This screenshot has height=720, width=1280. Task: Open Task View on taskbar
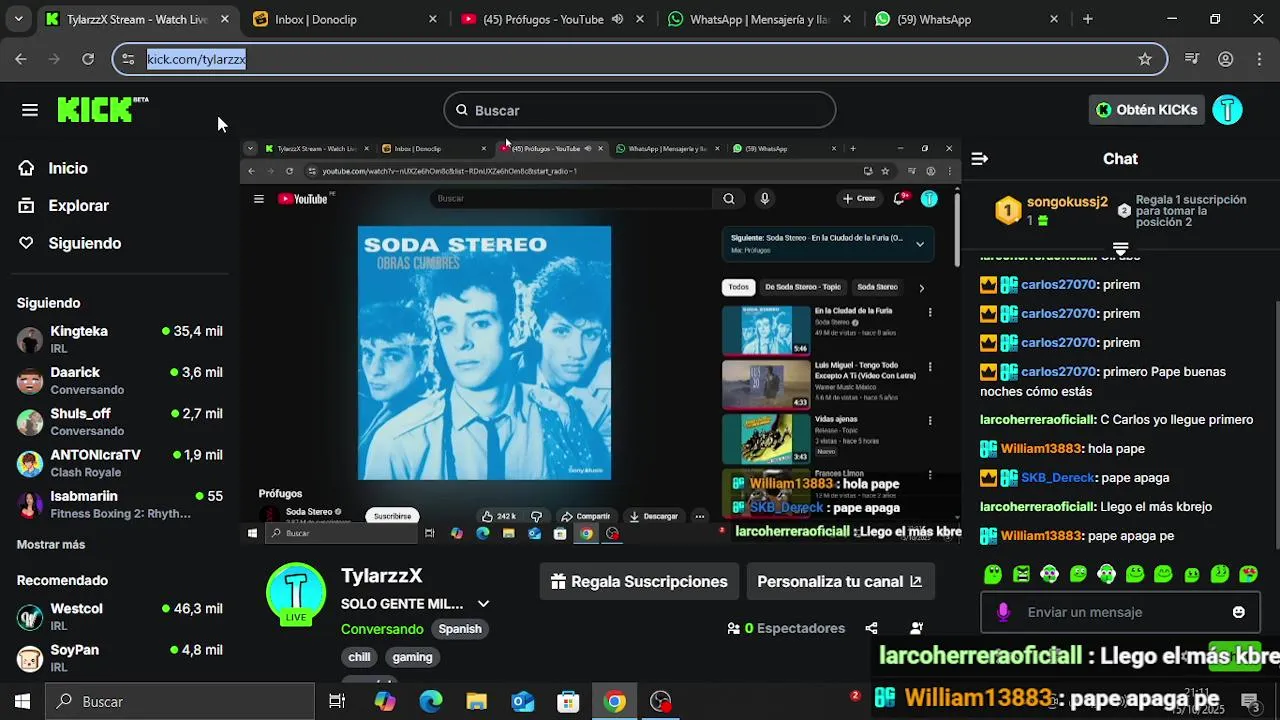(337, 702)
